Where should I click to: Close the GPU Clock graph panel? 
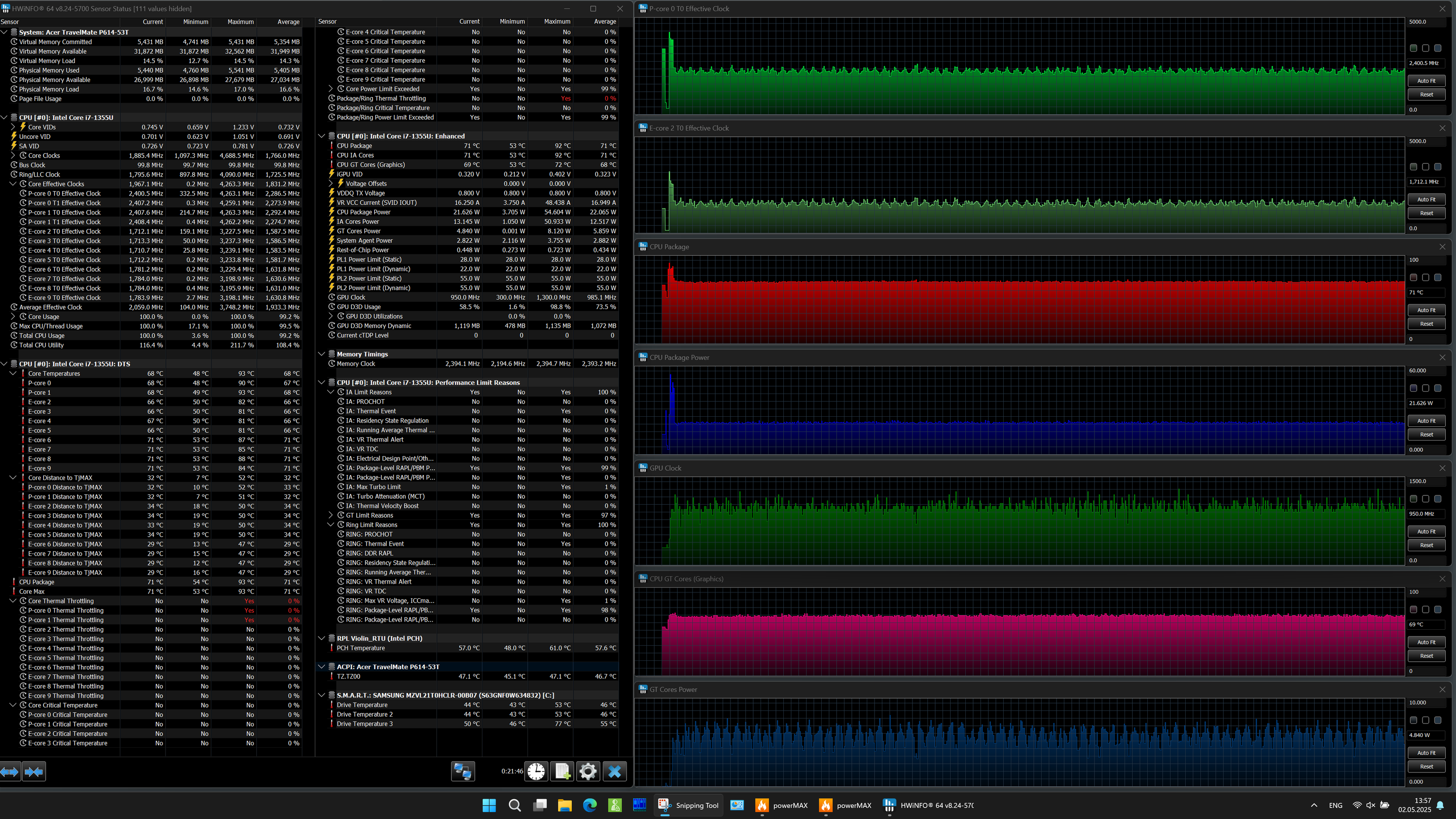tap(1442, 468)
